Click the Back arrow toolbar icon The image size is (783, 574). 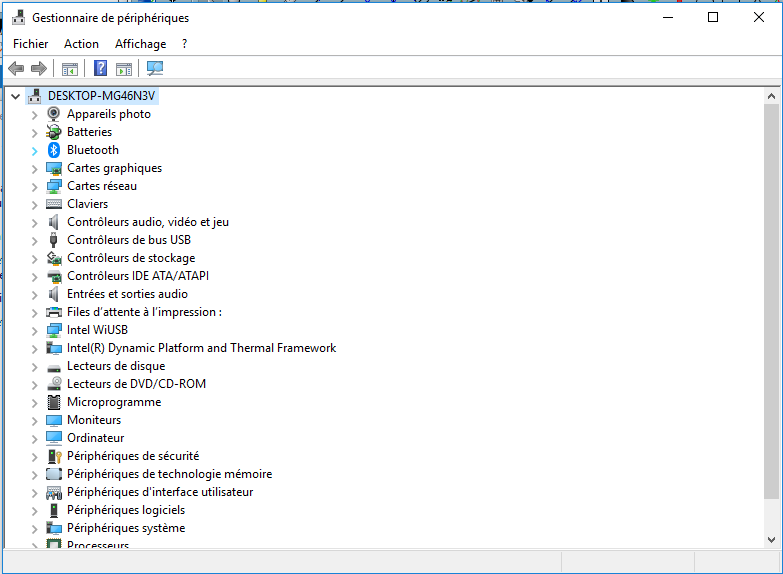coord(16,68)
